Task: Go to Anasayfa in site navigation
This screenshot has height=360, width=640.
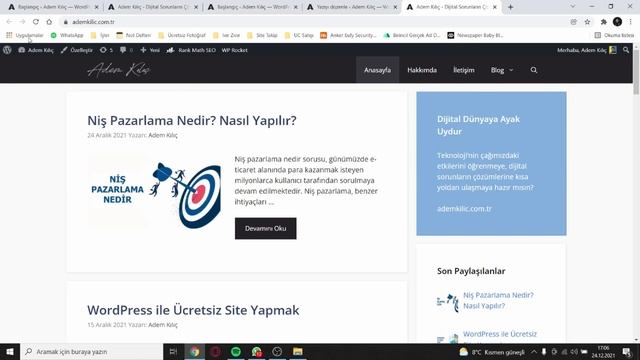Action: coord(377,70)
